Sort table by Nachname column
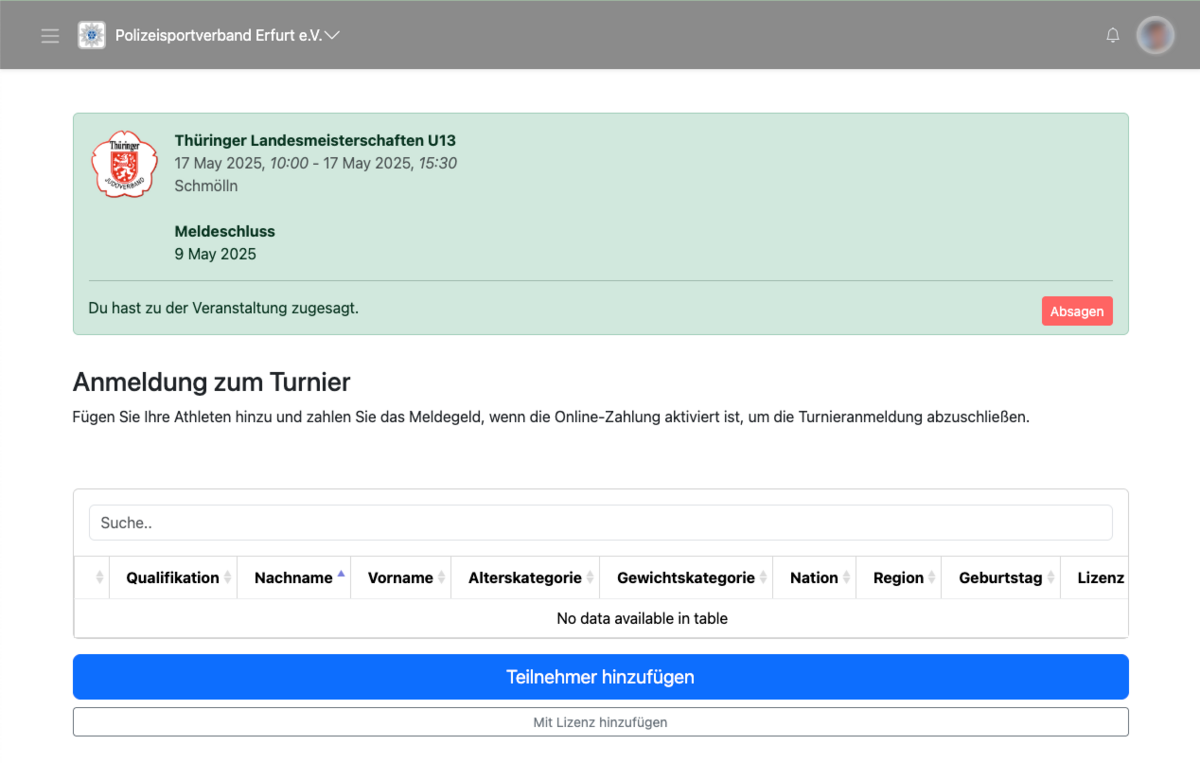The height and width of the screenshot is (763, 1200). point(293,578)
